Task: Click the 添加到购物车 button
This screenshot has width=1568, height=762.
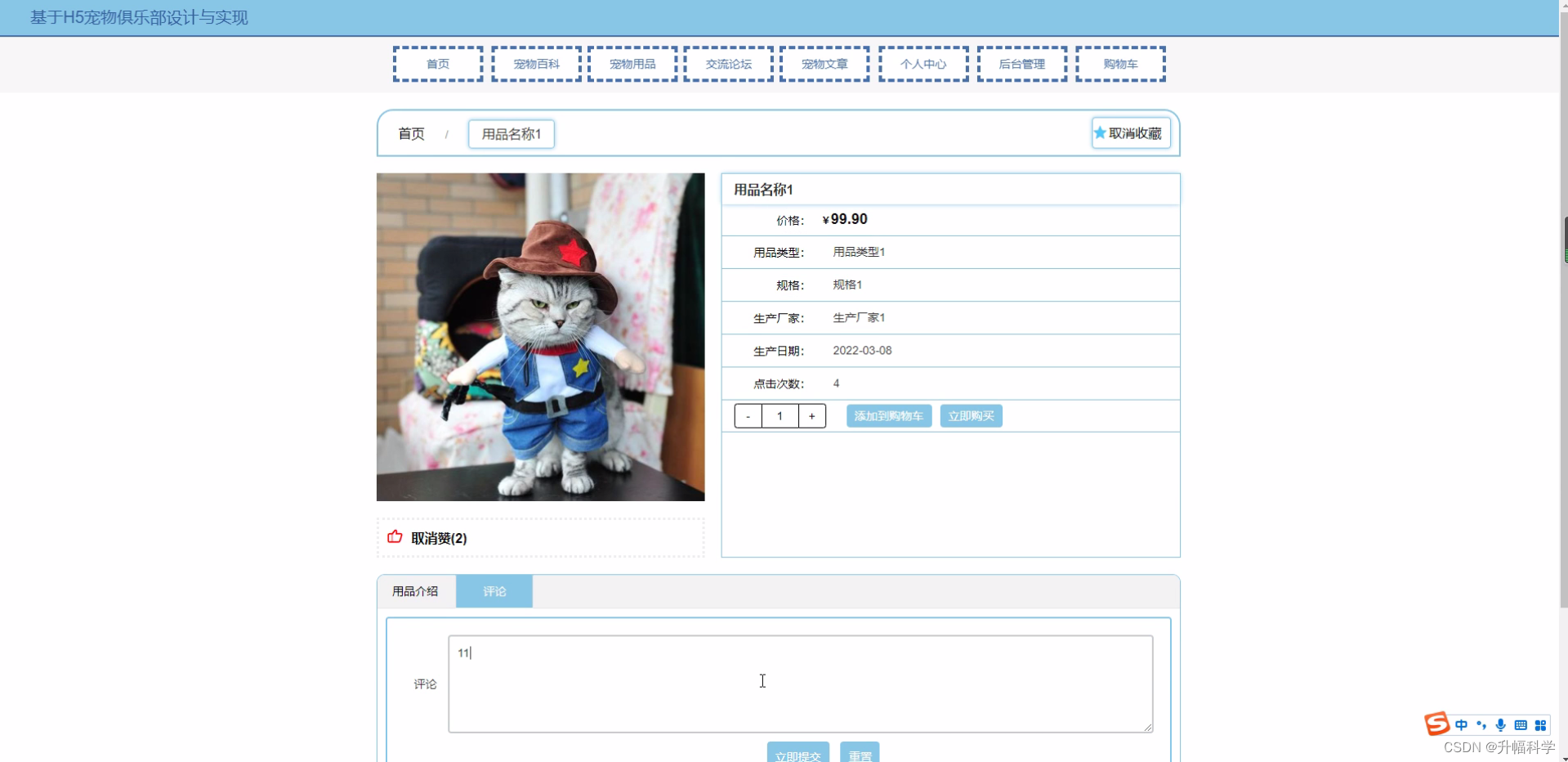Action: coord(888,415)
